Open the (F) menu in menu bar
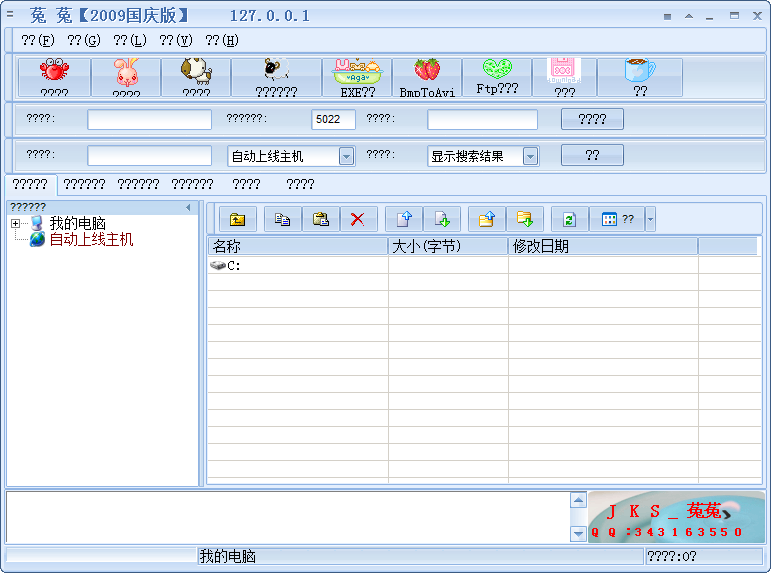Viewport: 771px width, 573px height. pyautogui.click(x=37, y=40)
